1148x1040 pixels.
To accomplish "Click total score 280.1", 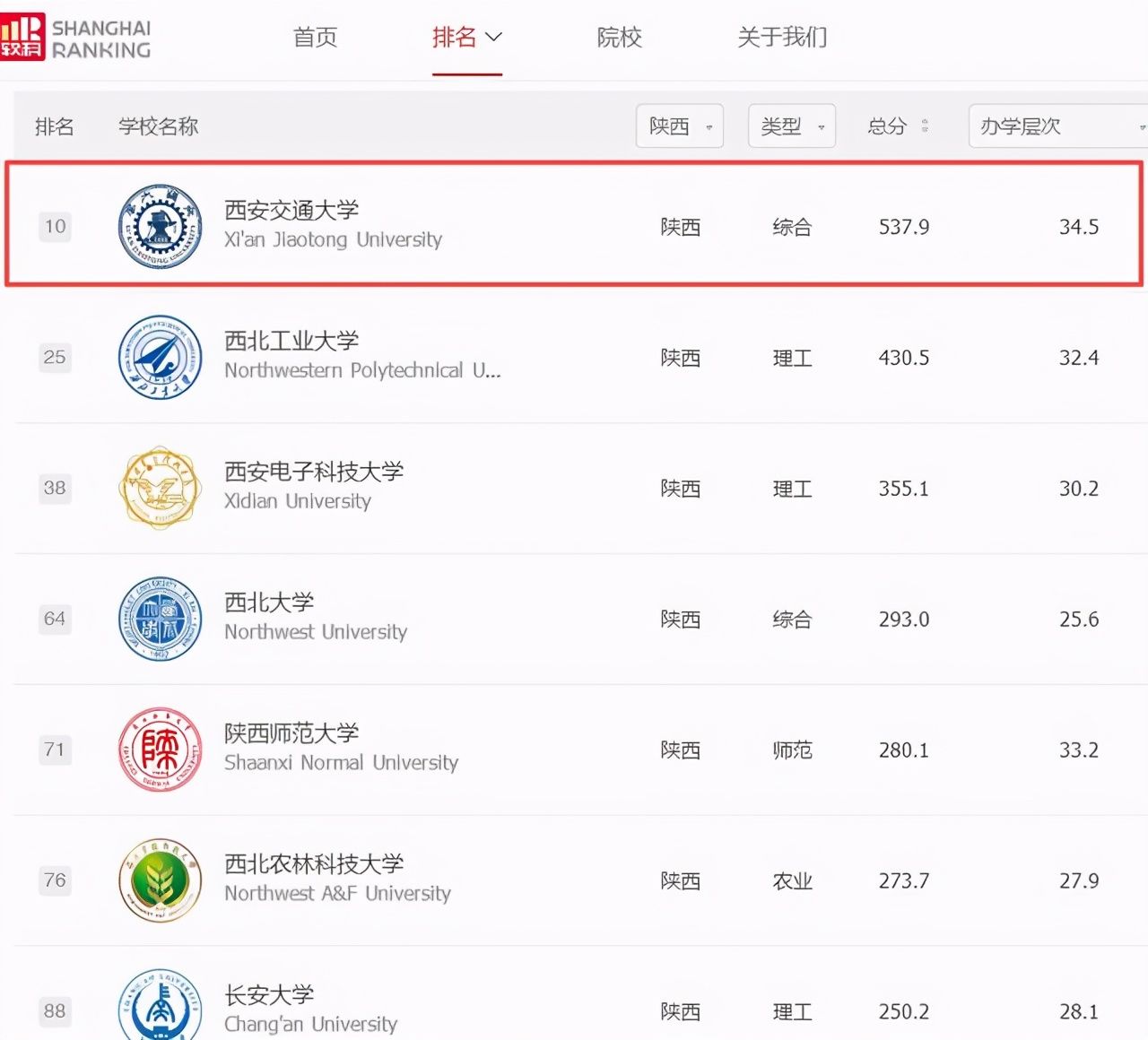I will [x=904, y=750].
